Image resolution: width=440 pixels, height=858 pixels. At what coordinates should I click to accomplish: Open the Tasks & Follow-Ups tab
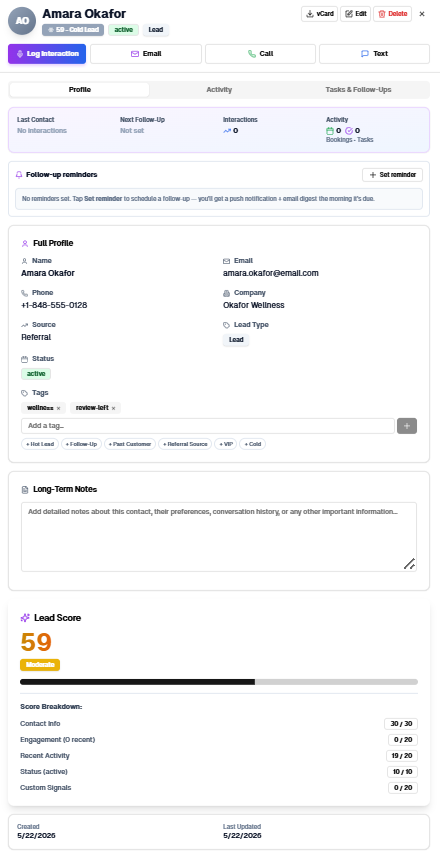(x=358, y=90)
